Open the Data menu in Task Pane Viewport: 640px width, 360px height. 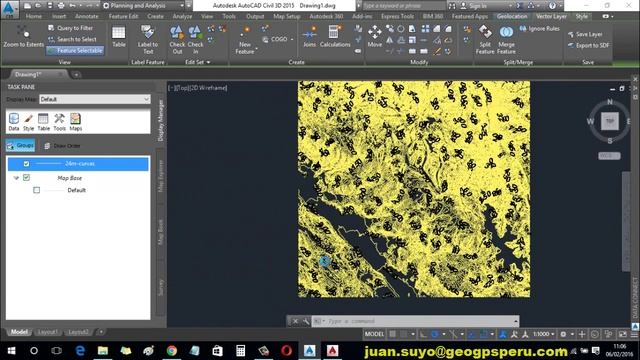(14, 122)
